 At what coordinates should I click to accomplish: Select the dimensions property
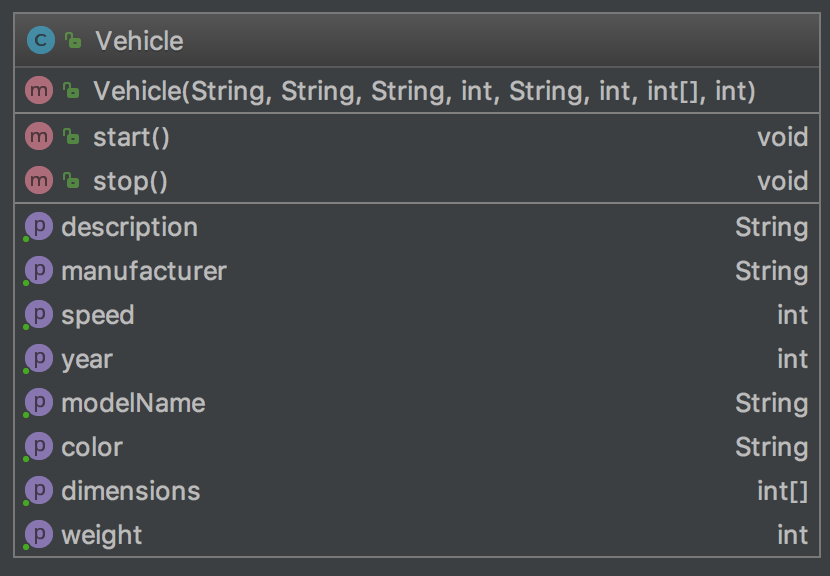tap(417, 491)
